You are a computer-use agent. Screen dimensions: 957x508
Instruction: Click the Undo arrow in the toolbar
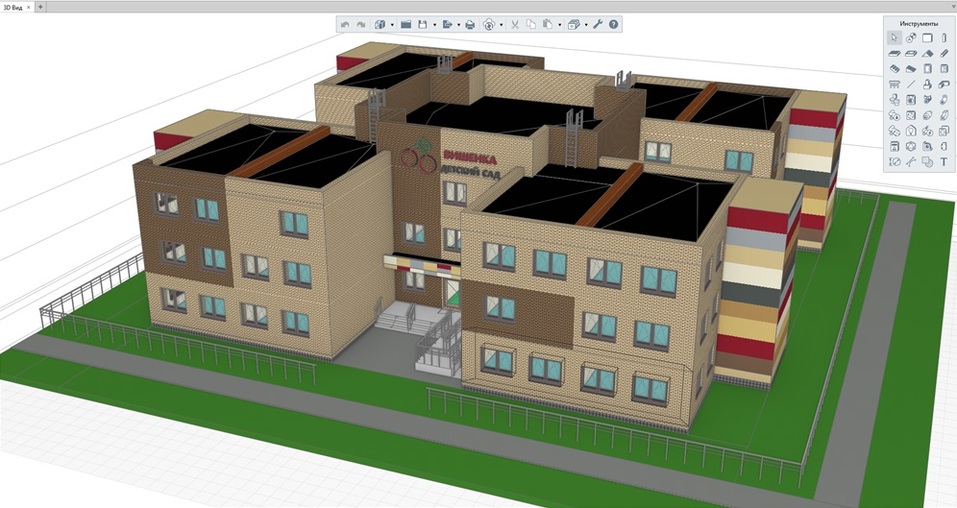(345, 24)
